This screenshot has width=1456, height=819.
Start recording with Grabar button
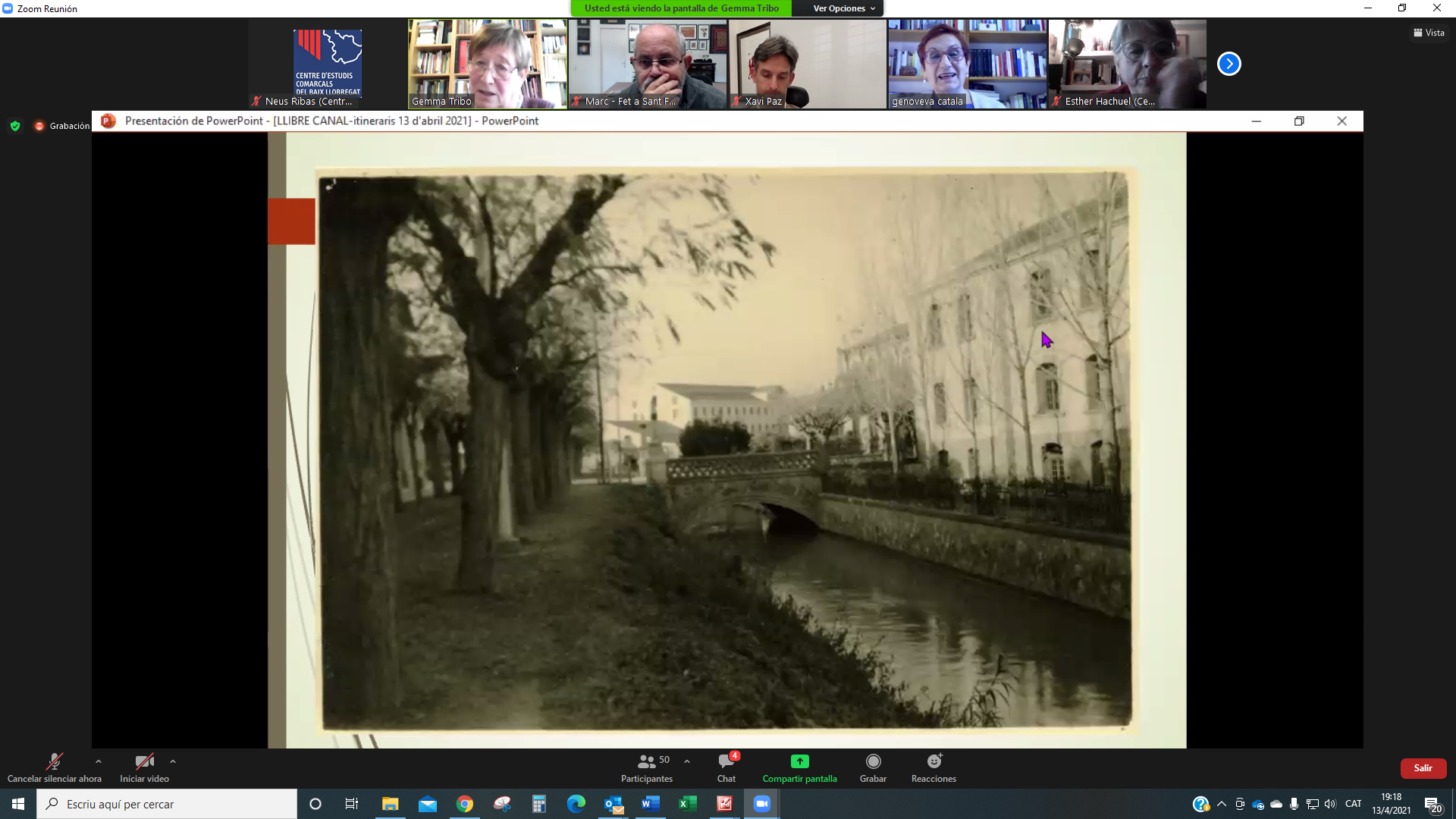pyautogui.click(x=873, y=761)
